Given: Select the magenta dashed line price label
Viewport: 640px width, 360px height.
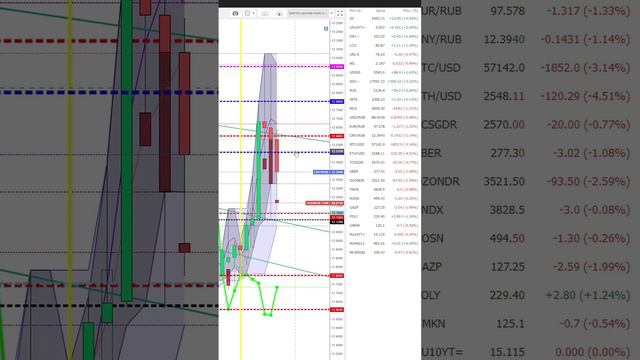Looking at the screenshot, I should tap(337, 67).
